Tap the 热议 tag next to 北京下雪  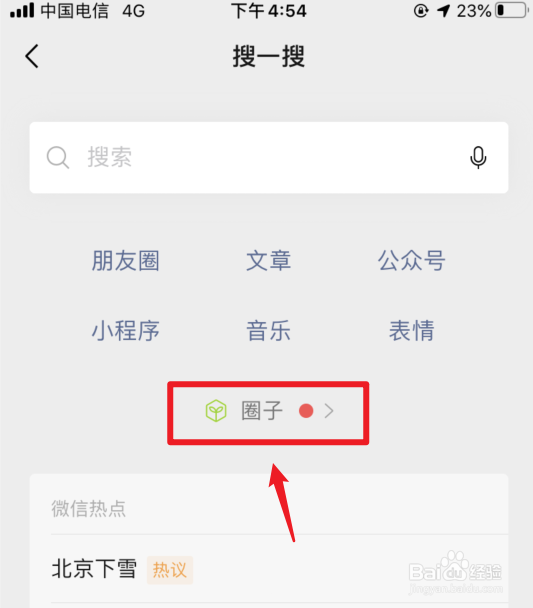click(x=170, y=570)
